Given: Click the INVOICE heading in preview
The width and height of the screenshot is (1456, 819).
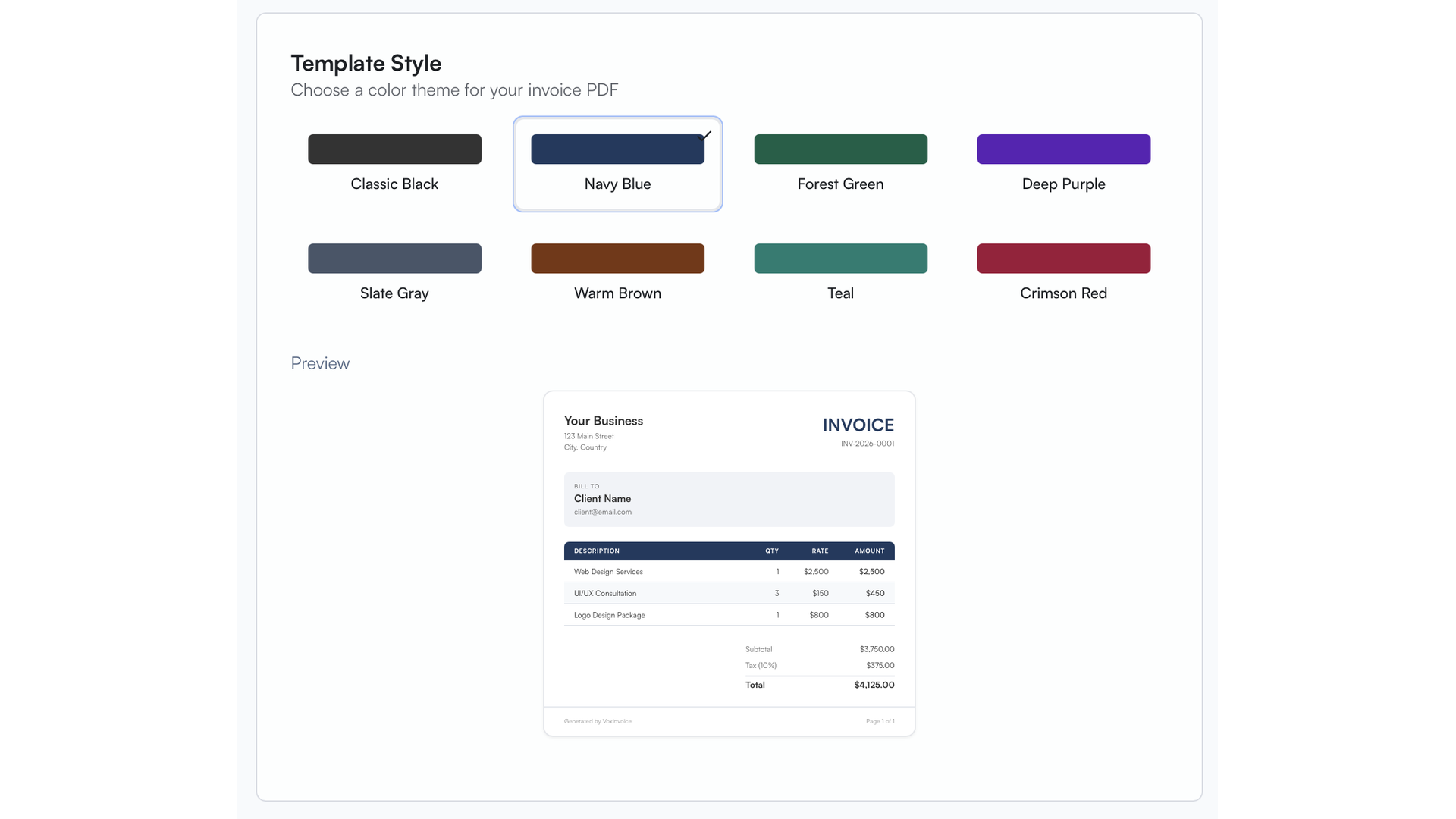Looking at the screenshot, I should 858,425.
